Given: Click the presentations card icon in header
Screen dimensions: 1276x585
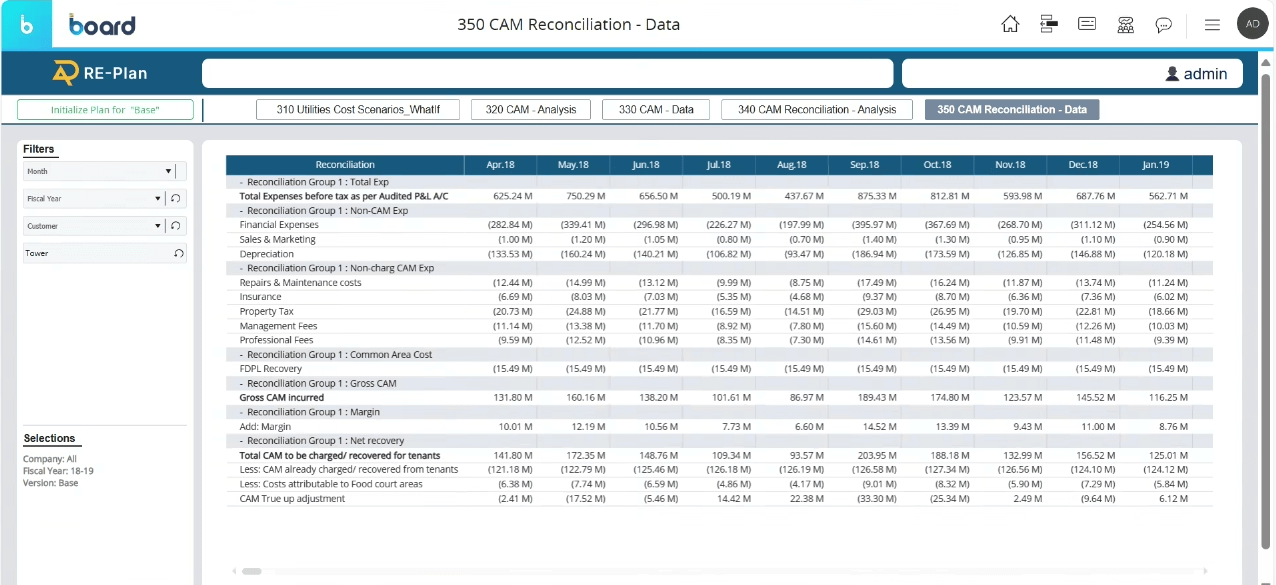Looking at the screenshot, I should [1087, 24].
